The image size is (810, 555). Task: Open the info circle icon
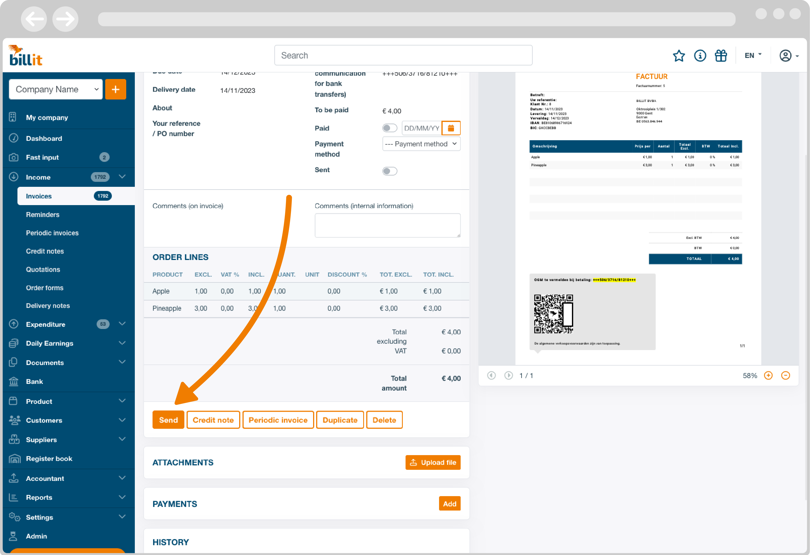pos(700,56)
